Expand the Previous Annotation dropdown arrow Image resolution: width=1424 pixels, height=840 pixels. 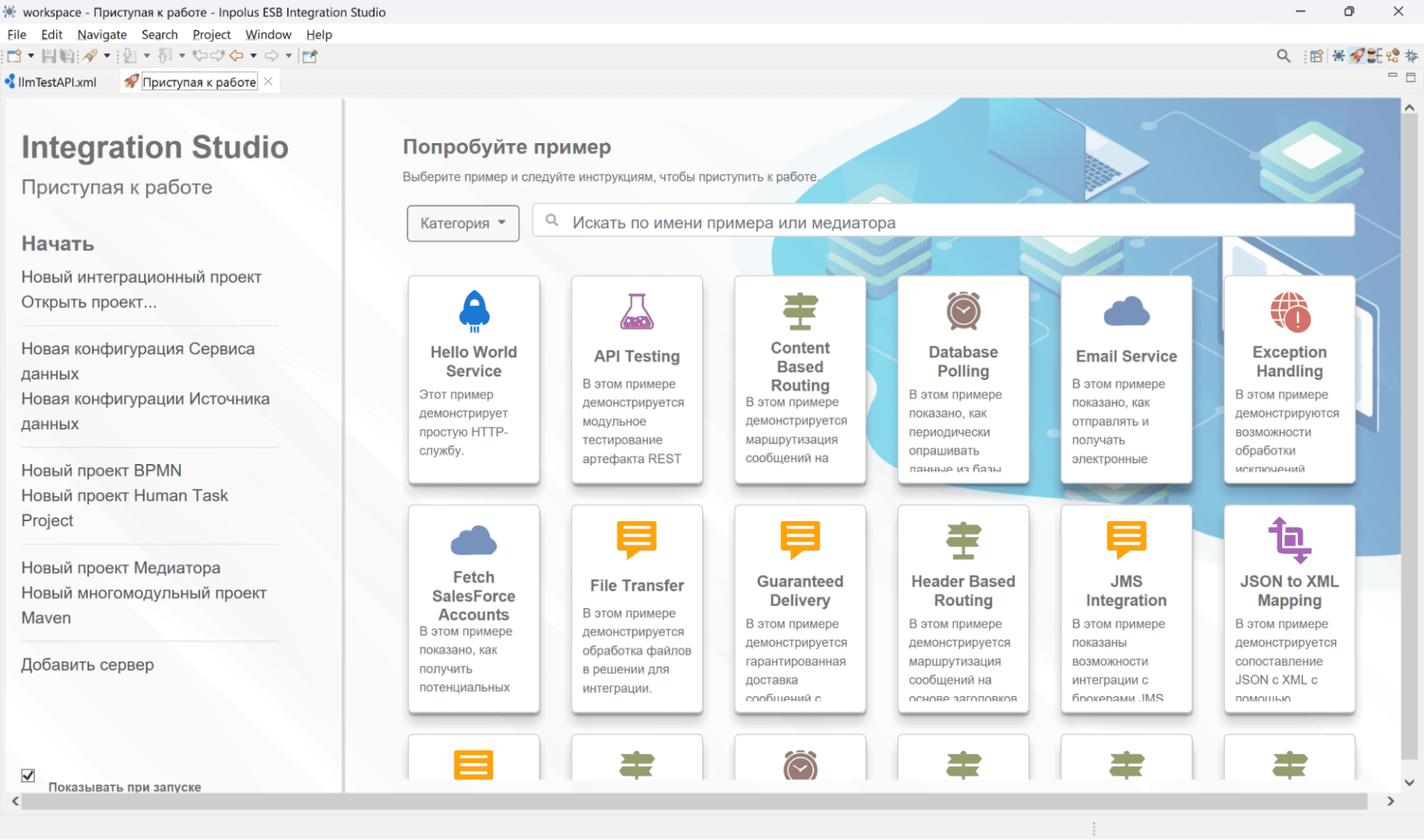182,56
